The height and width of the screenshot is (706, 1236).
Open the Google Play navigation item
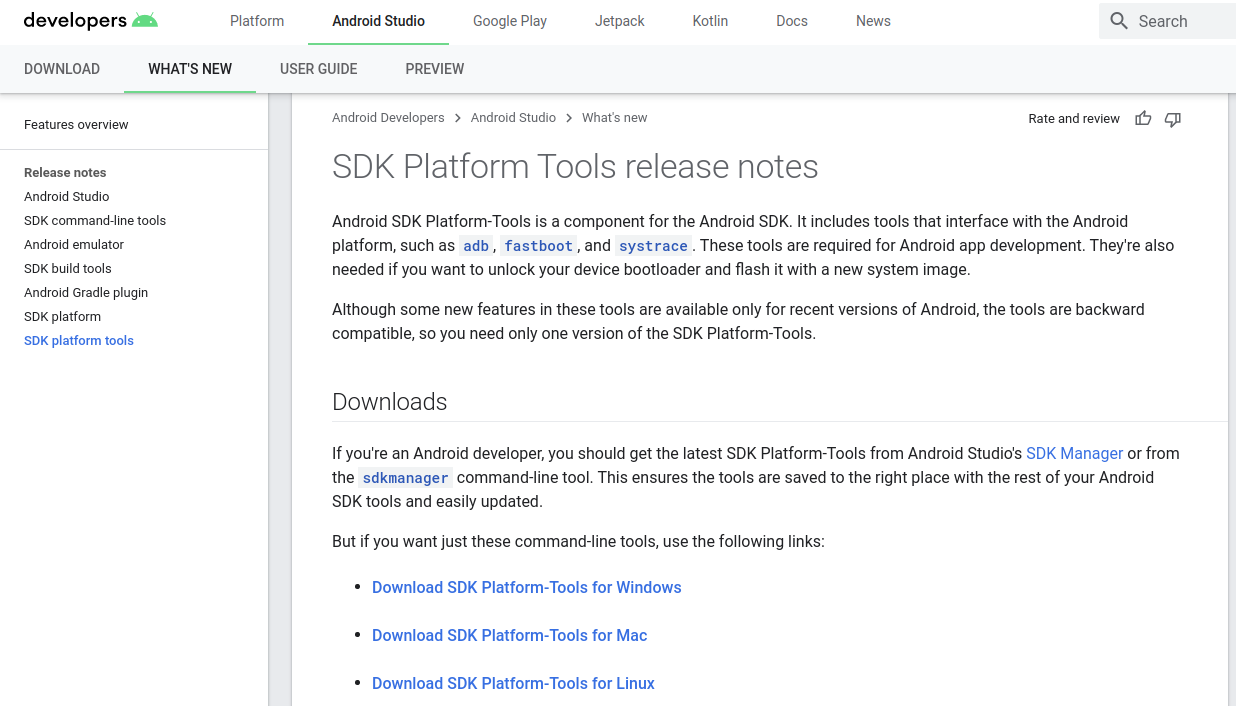(x=510, y=21)
